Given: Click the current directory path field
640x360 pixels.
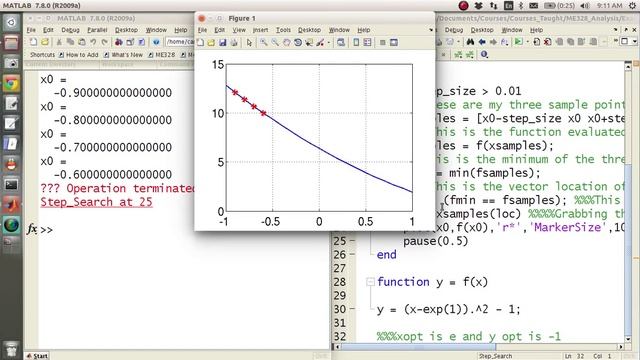Looking at the screenshot, I should (180, 42).
